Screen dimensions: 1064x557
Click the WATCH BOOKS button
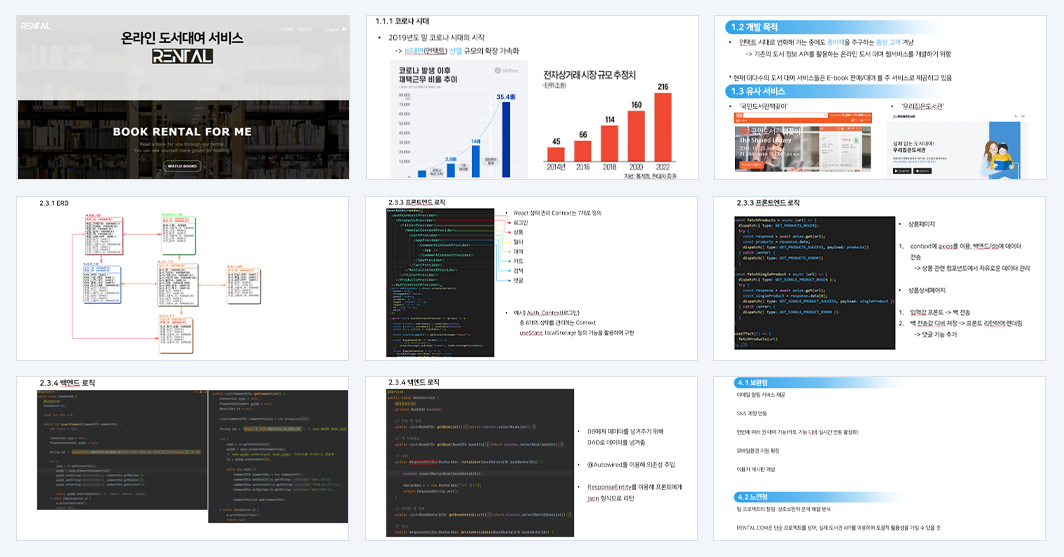click(x=182, y=166)
